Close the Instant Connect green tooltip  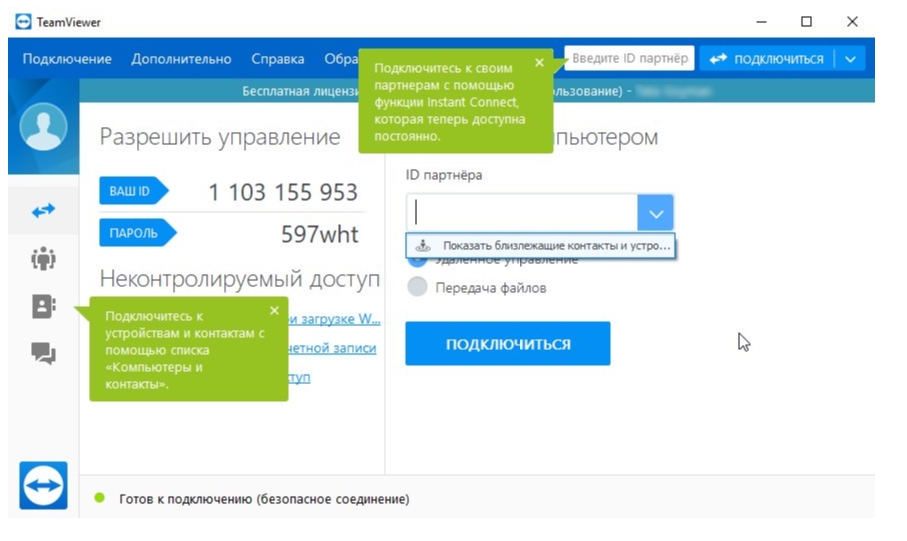[539, 62]
